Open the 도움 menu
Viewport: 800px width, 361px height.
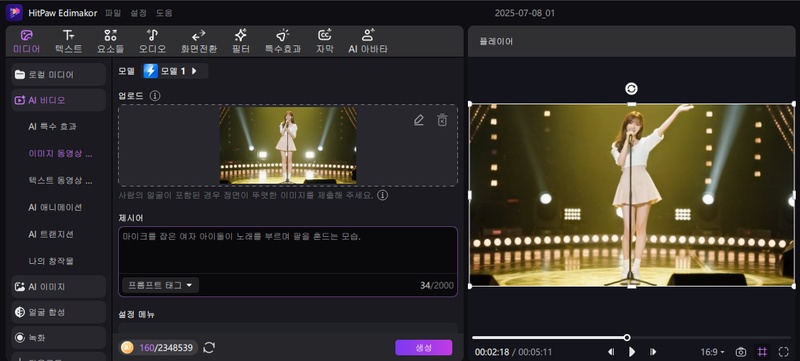164,13
